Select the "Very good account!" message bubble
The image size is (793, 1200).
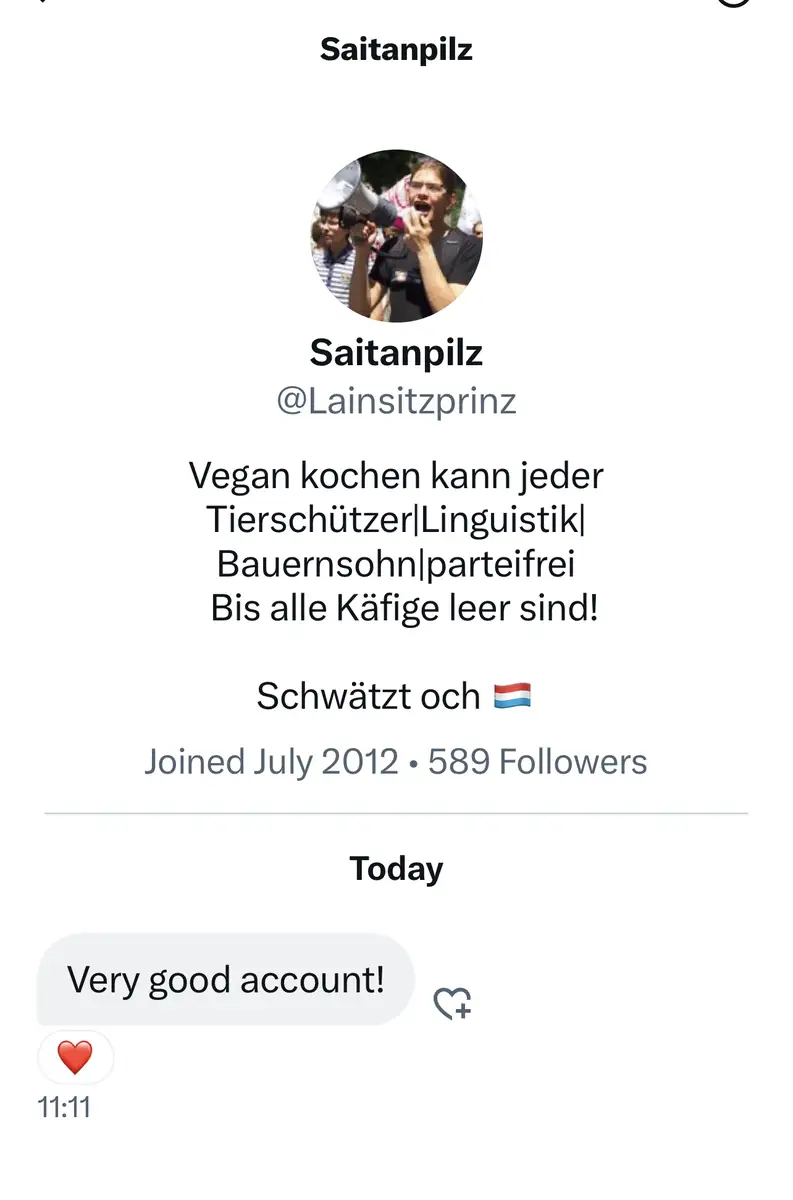(225, 980)
